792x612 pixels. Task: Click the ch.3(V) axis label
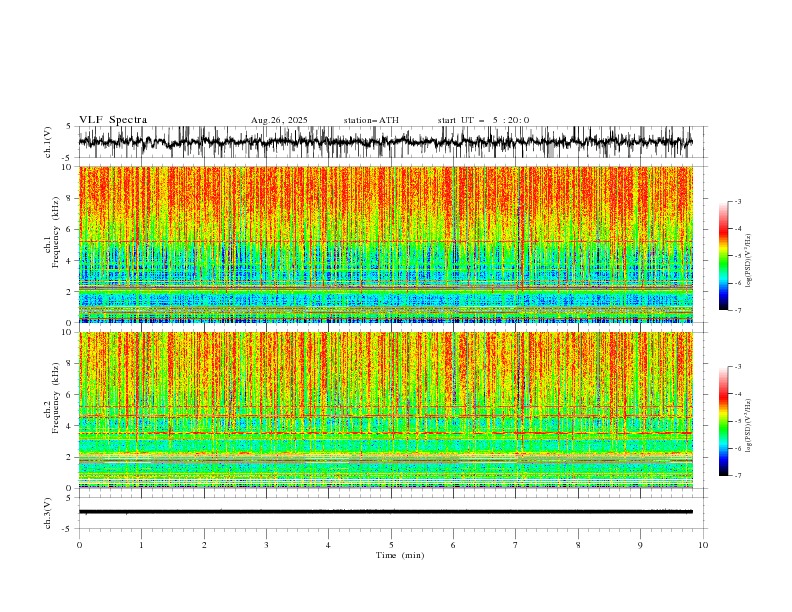(47, 513)
